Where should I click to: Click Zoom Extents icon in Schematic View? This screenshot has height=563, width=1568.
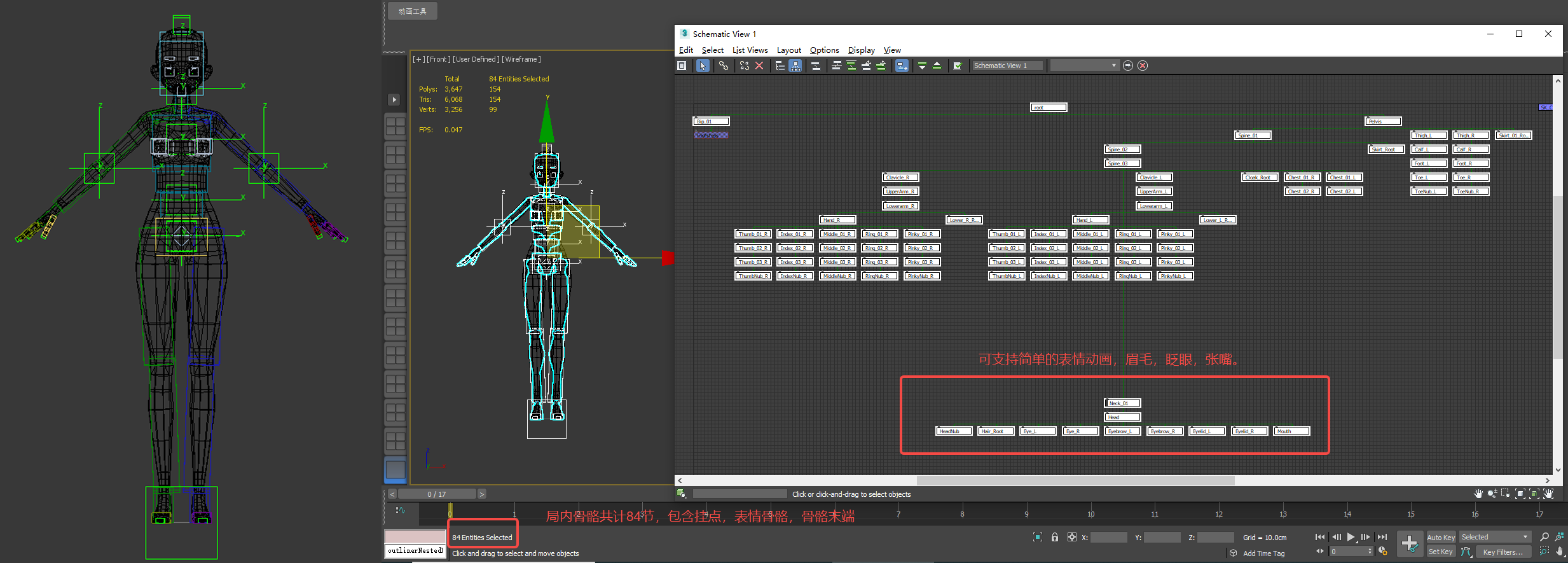tap(1520, 494)
